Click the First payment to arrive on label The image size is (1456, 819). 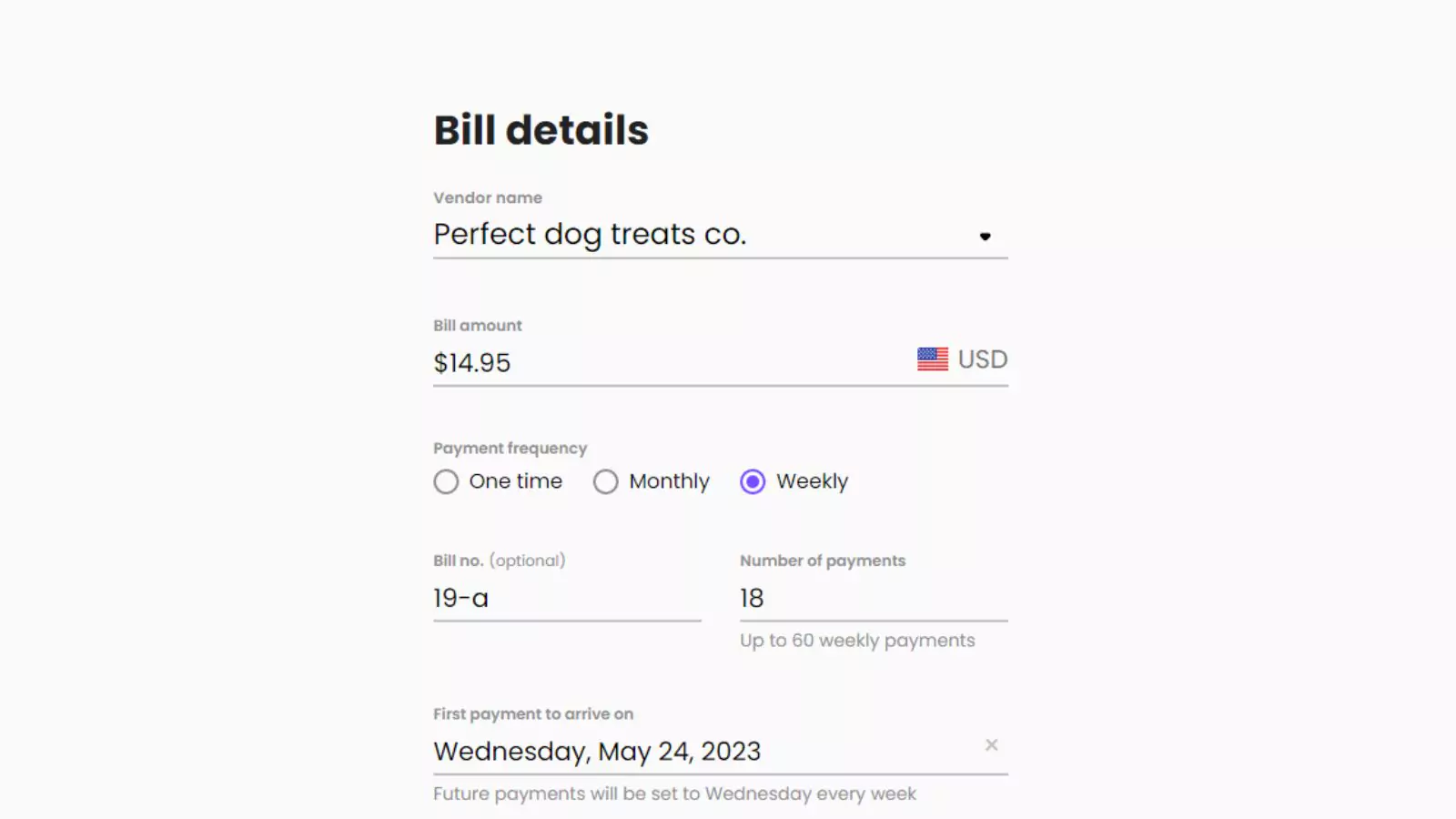tap(533, 714)
